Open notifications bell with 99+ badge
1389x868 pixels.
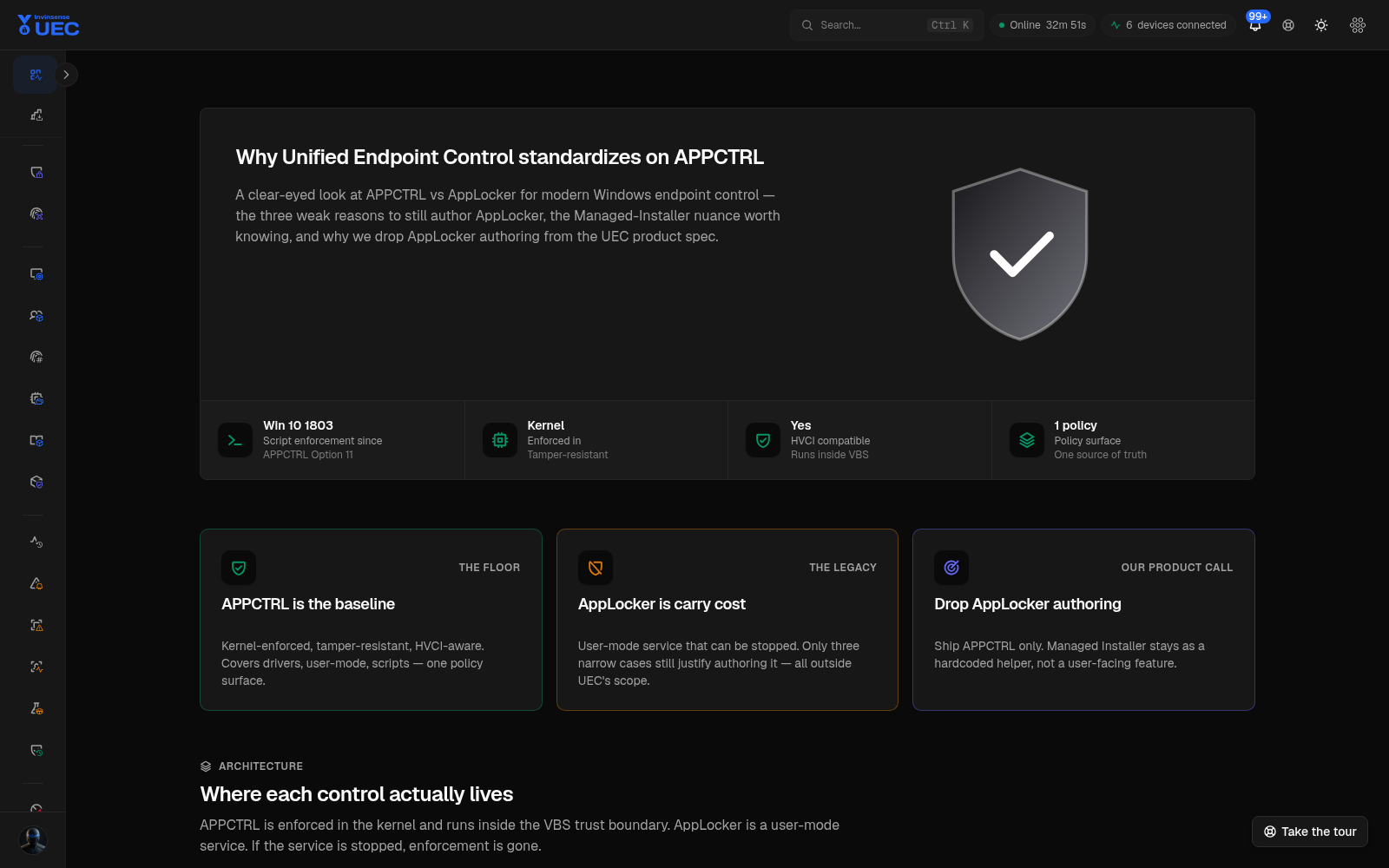pyautogui.click(x=1255, y=25)
